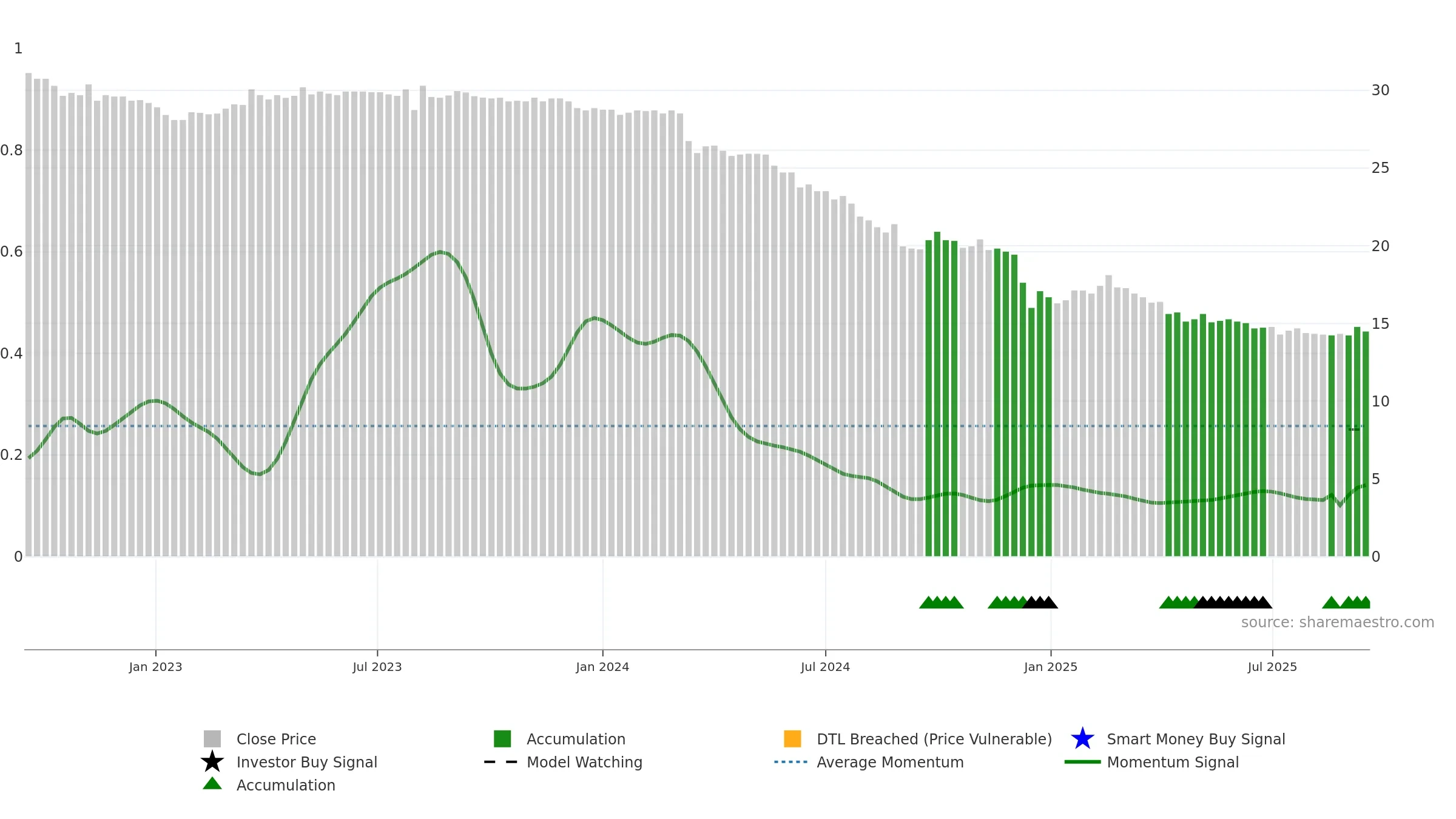This screenshot has height=819, width=1456.
Task: Click the green Accumulation square legend icon
Action: point(502,738)
